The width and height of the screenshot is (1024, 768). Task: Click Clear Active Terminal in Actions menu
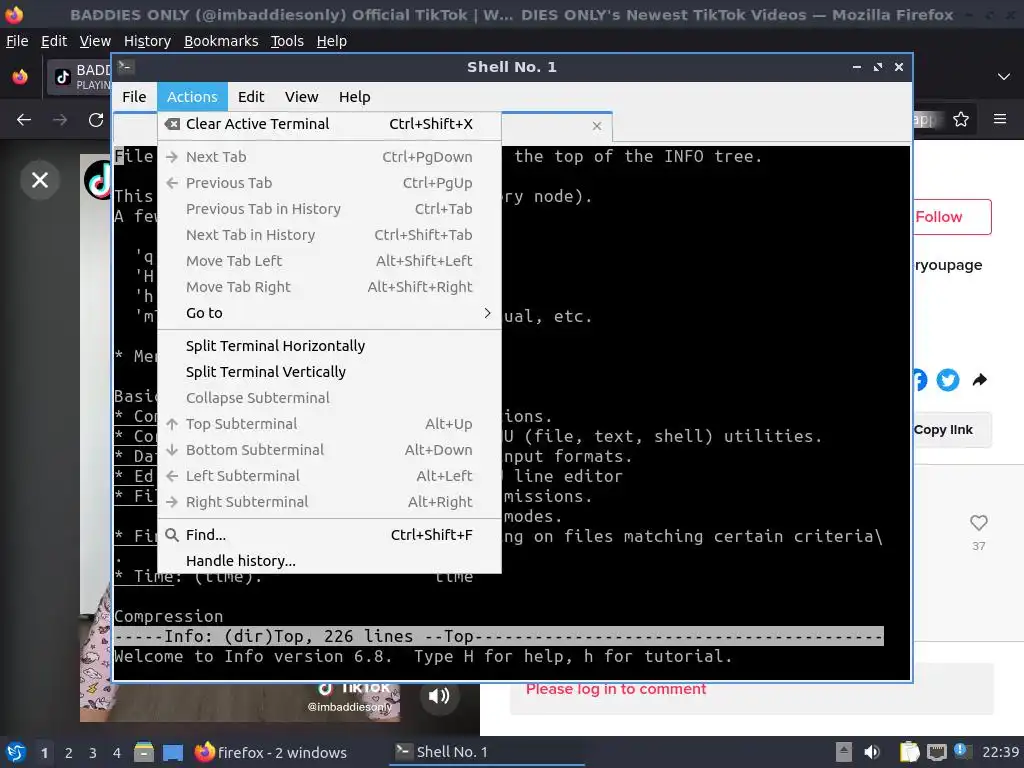point(329,124)
